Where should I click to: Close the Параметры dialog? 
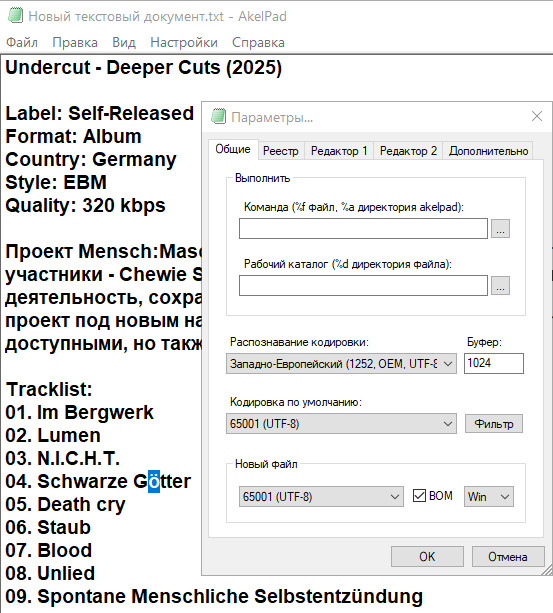[x=537, y=116]
